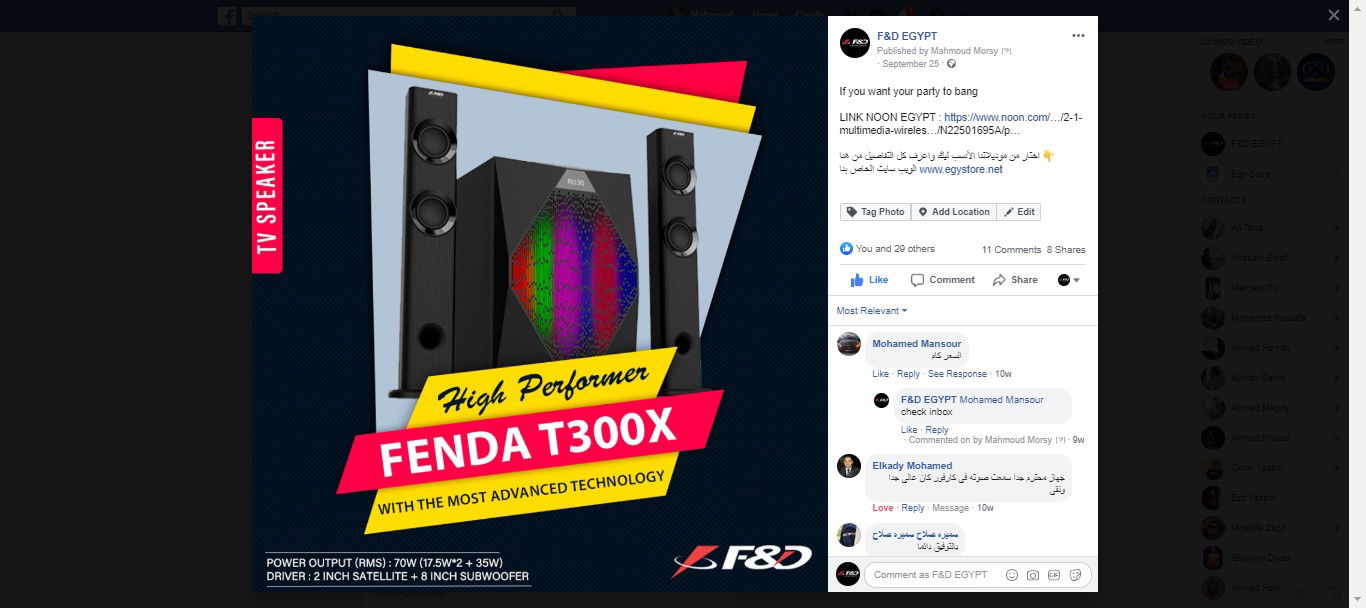The height and width of the screenshot is (608, 1366).
Task: Toggle Love reaction on Elkady Mohamed's comment
Action: pos(882,508)
